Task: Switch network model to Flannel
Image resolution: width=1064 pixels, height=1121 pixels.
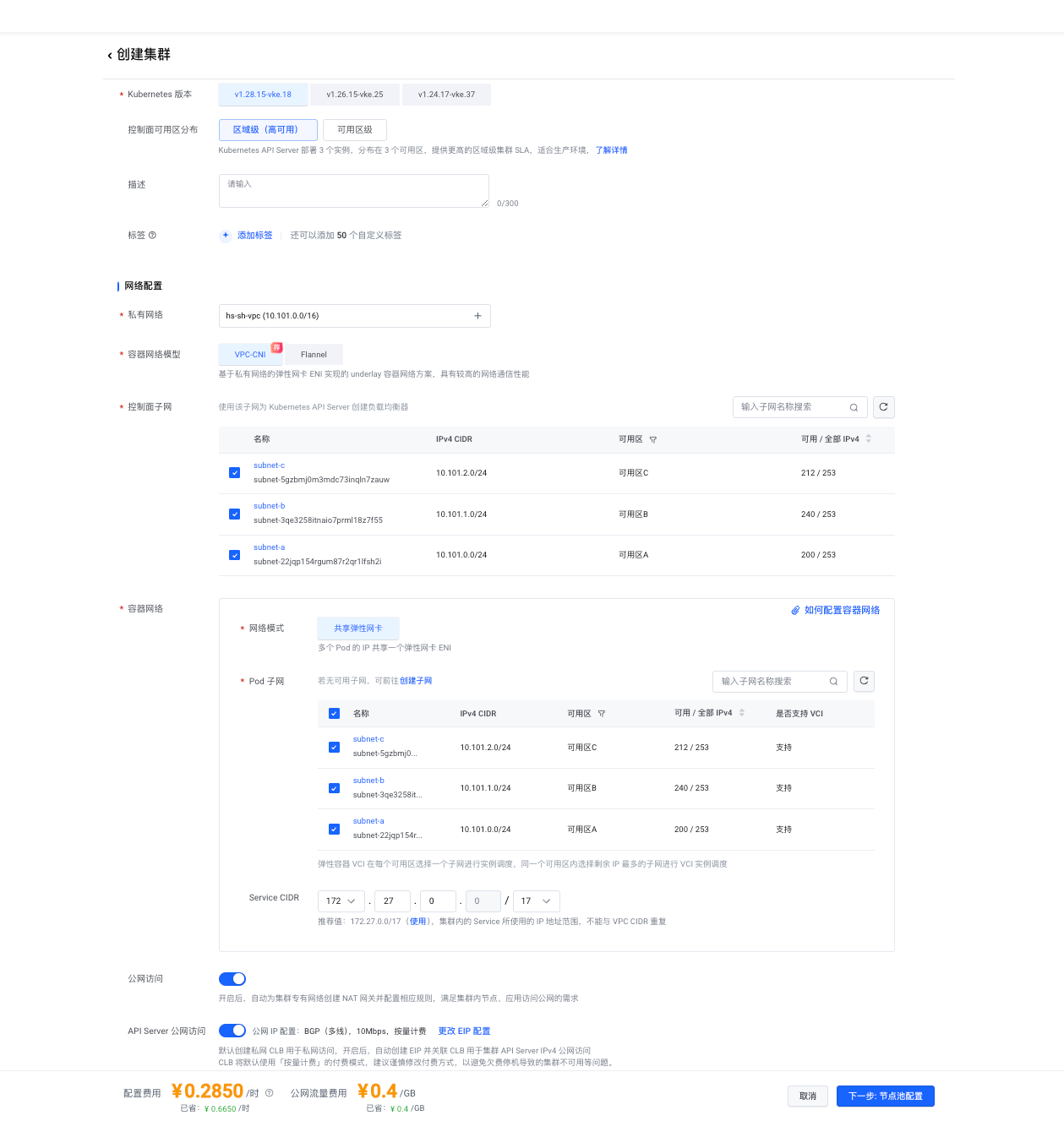Action: (x=314, y=355)
